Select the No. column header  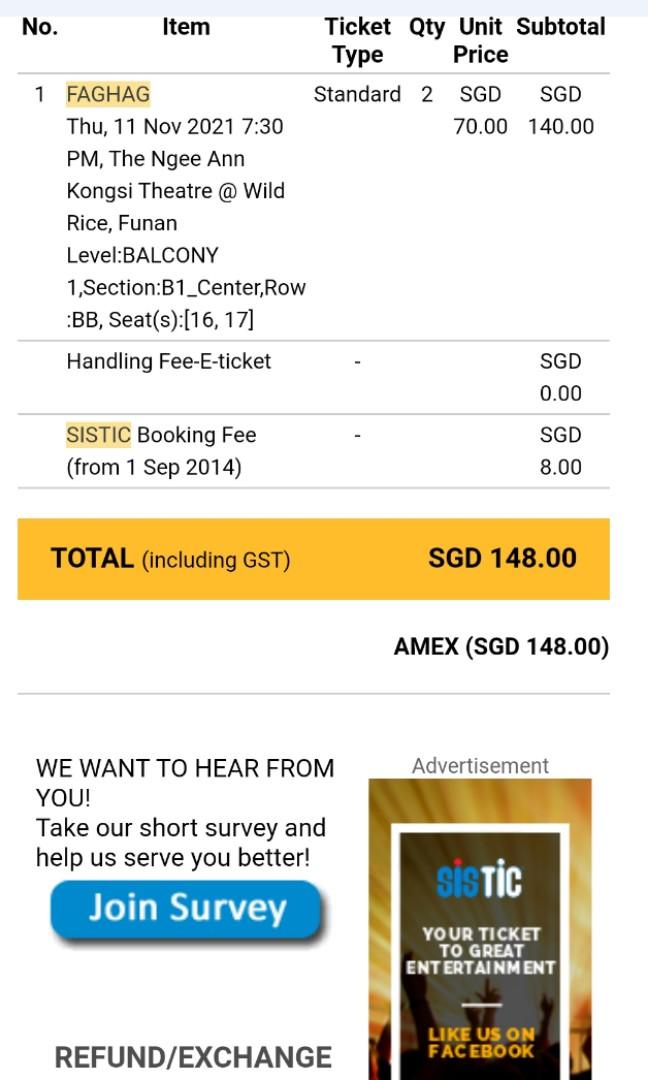point(36,27)
